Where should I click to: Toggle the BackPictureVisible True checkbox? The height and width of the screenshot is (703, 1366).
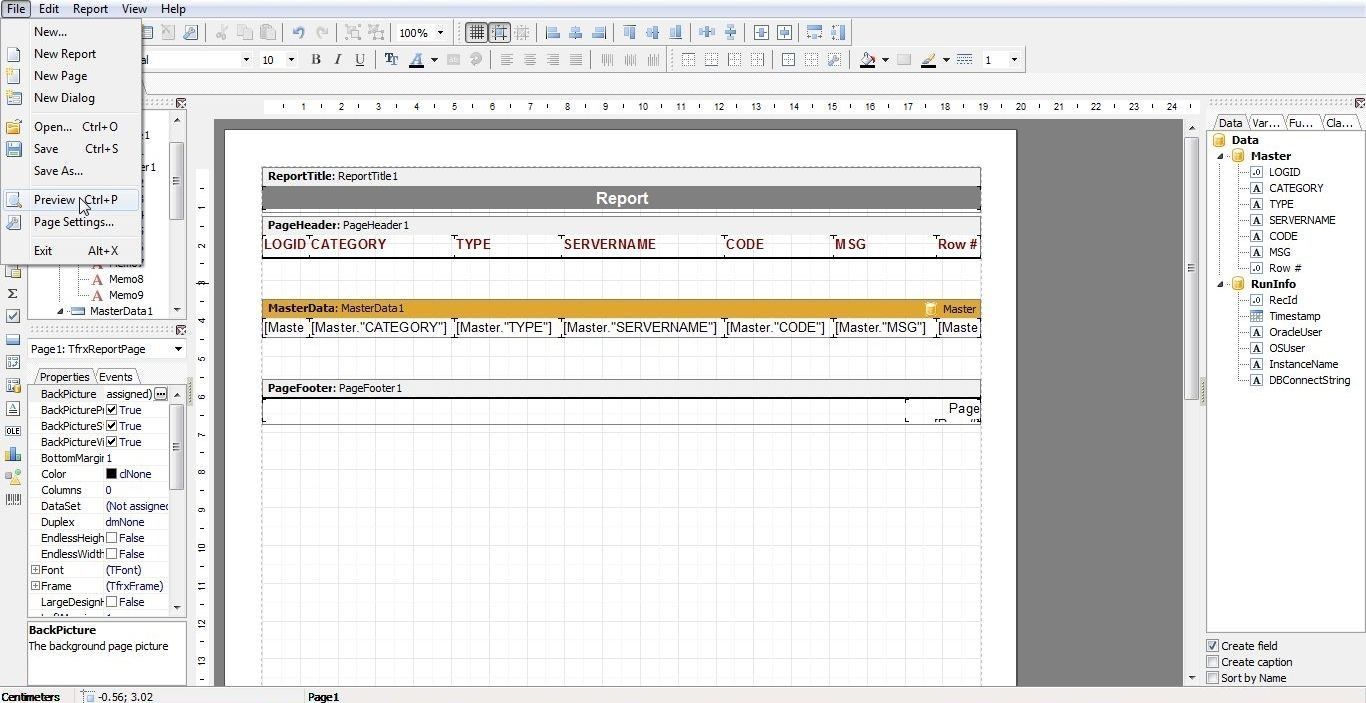click(x=112, y=442)
